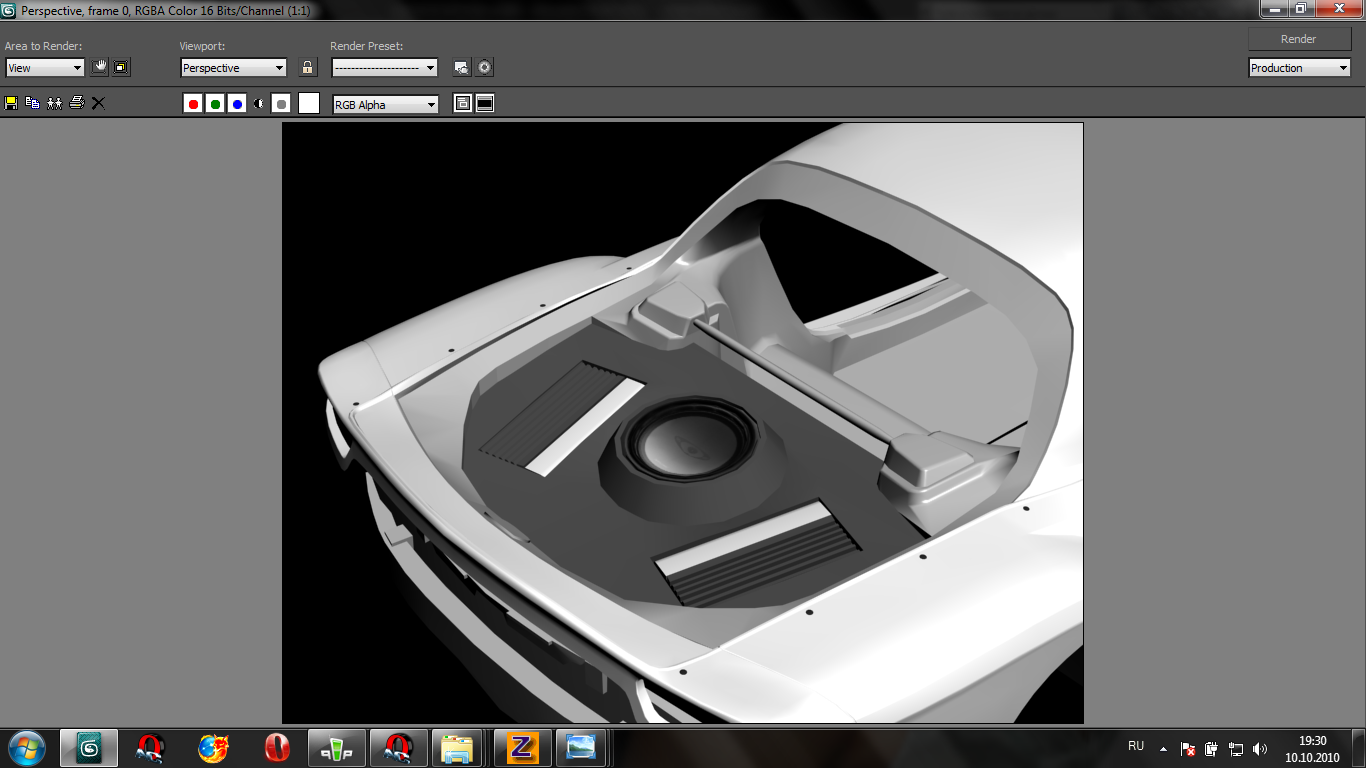Toggle the green channel display
The width and height of the screenshot is (1366, 768).
[215, 104]
